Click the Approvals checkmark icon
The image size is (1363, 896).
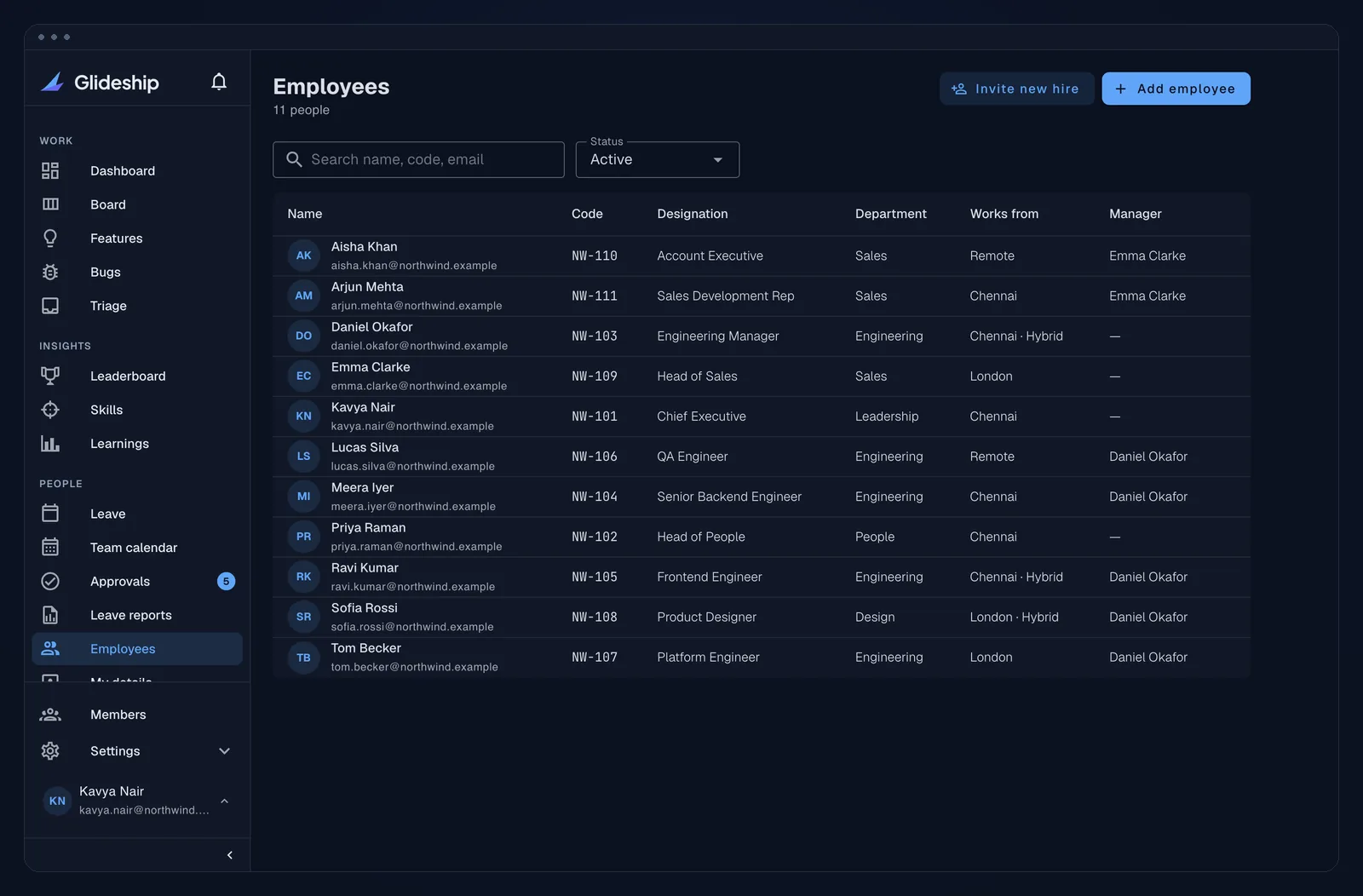(50, 582)
